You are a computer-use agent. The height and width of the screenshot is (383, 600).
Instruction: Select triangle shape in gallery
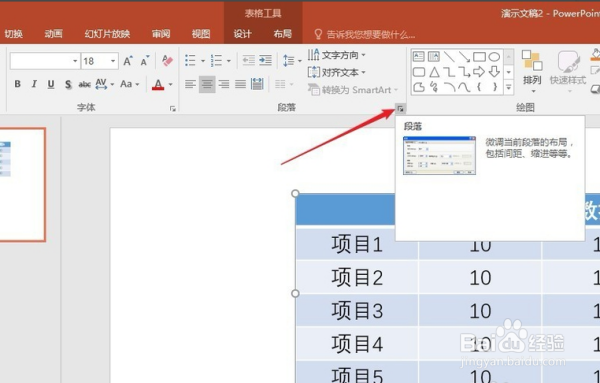[434, 72]
